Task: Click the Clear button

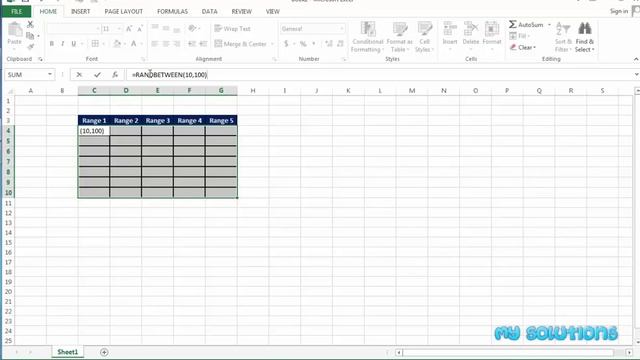Action: [523, 47]
